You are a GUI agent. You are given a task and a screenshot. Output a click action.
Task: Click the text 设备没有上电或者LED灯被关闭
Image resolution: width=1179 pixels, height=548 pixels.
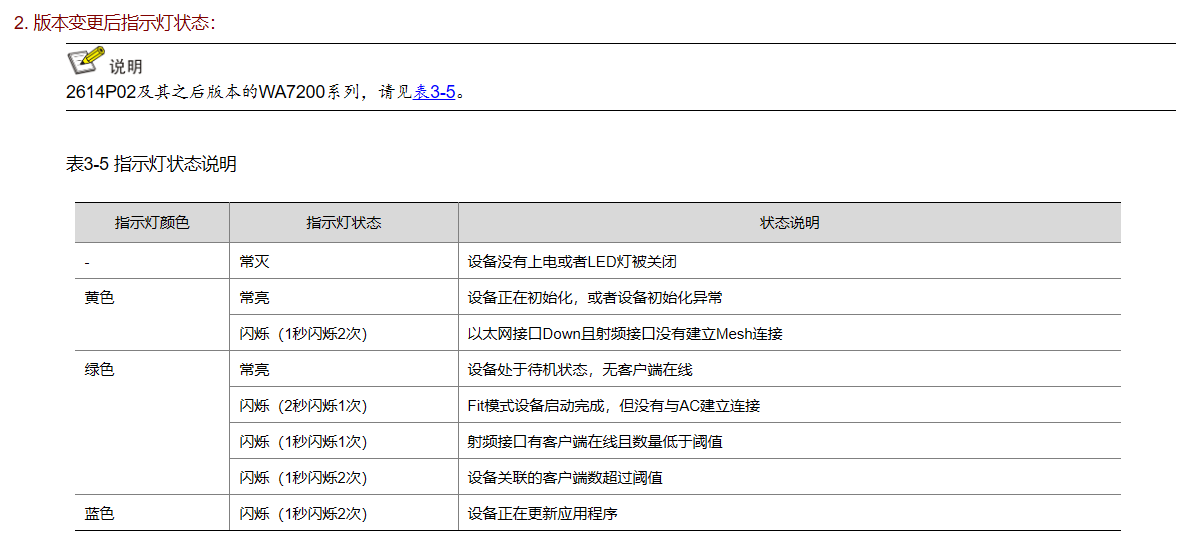click(x=572, y=261)
